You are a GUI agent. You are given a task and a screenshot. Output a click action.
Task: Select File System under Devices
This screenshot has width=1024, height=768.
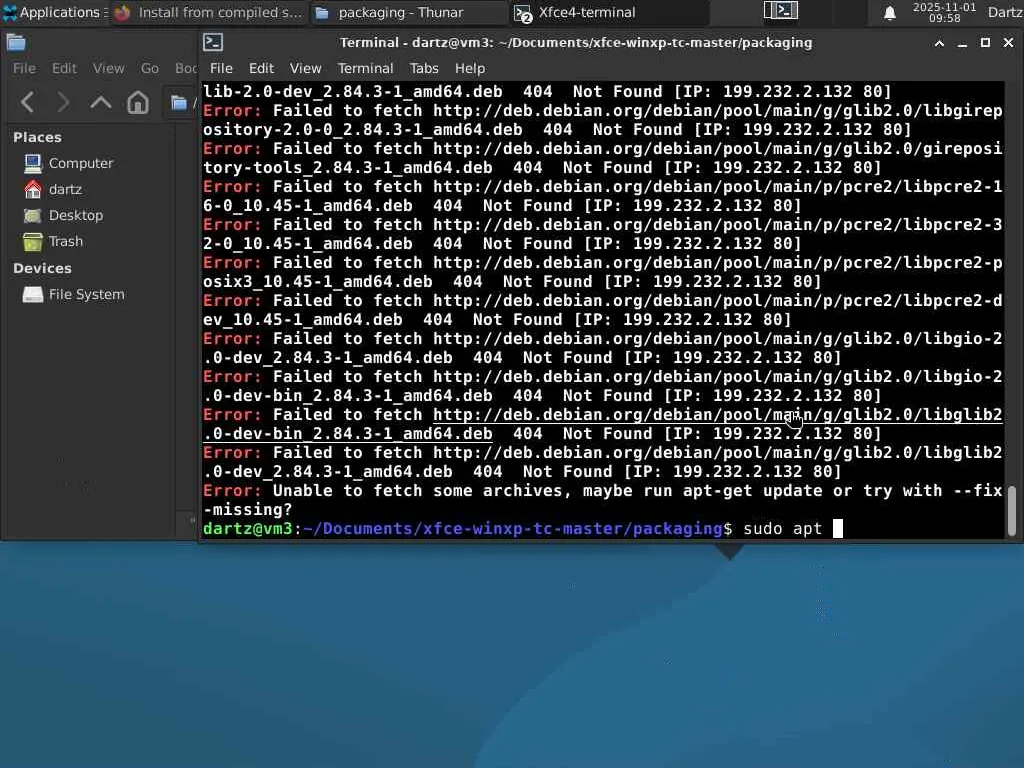point(88,295)
